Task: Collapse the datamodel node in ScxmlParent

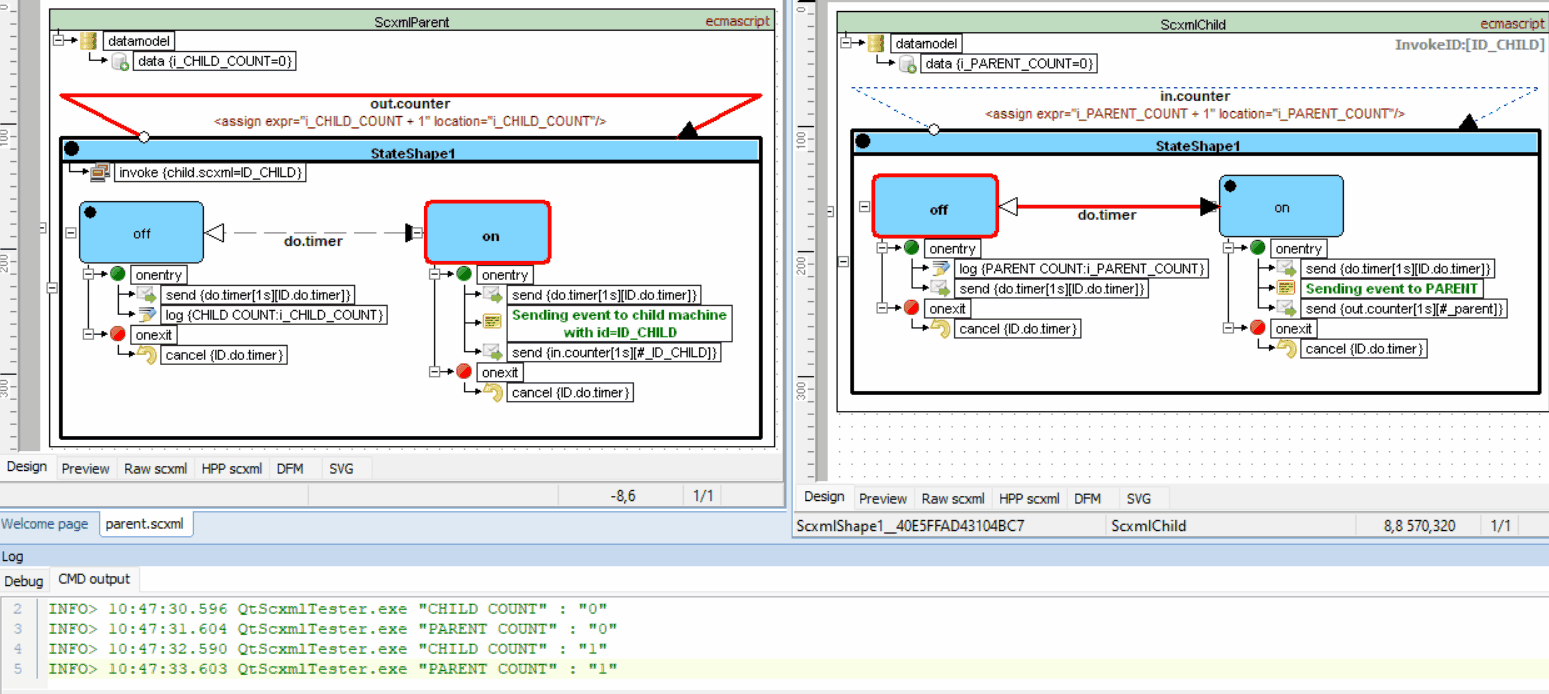Action: pos(58,40)
